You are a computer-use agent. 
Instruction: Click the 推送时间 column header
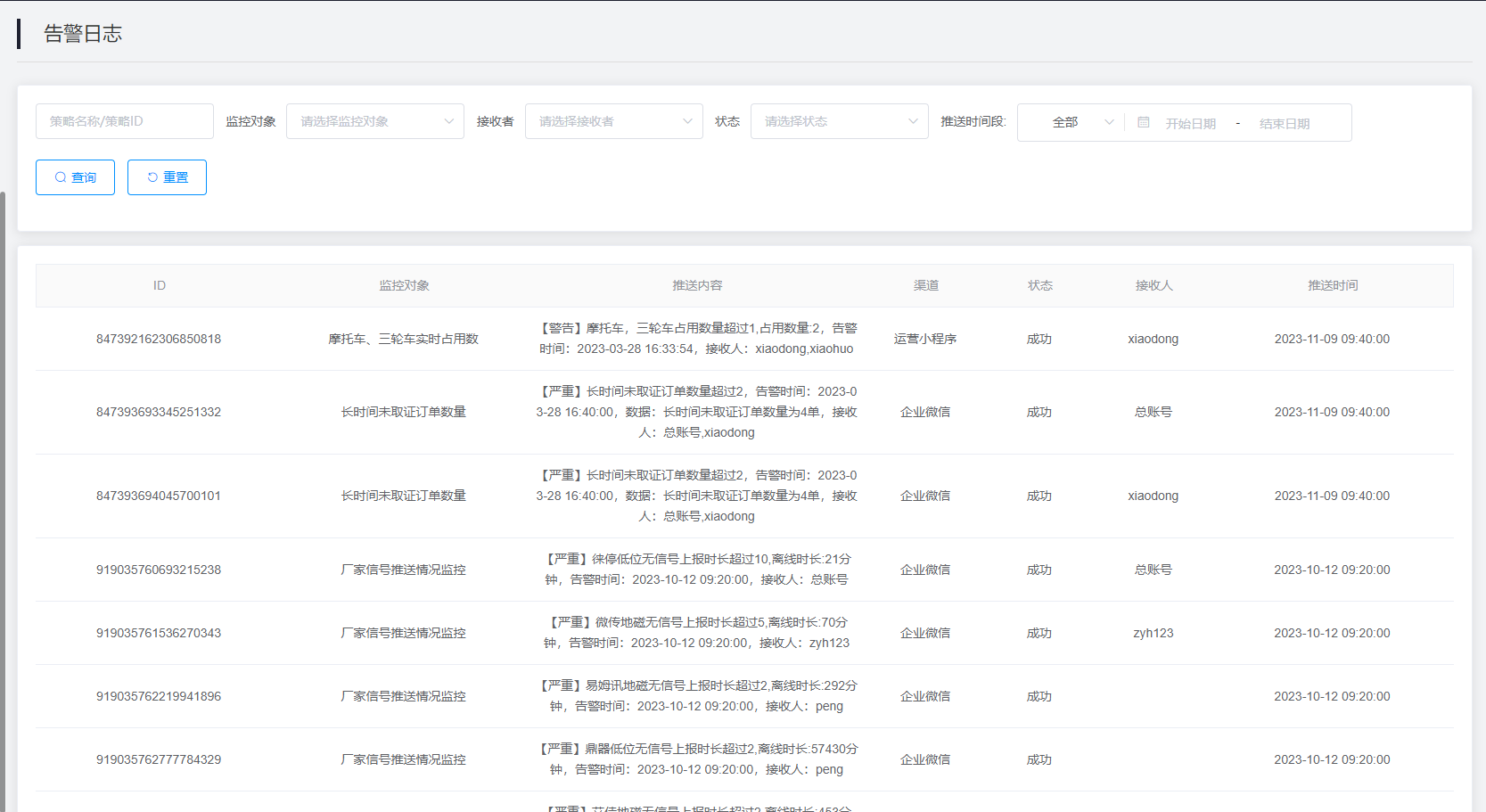(x=1332, y=285)
